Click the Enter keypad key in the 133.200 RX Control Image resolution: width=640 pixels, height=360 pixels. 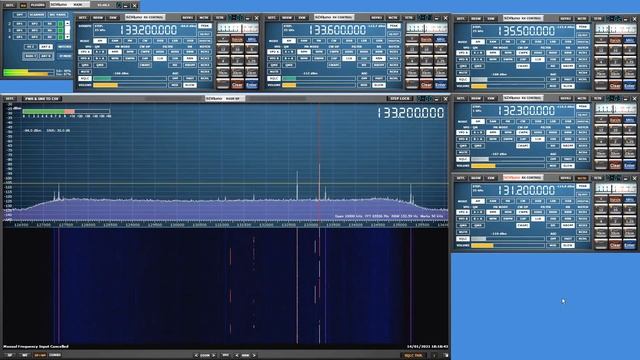pos(252,85)
